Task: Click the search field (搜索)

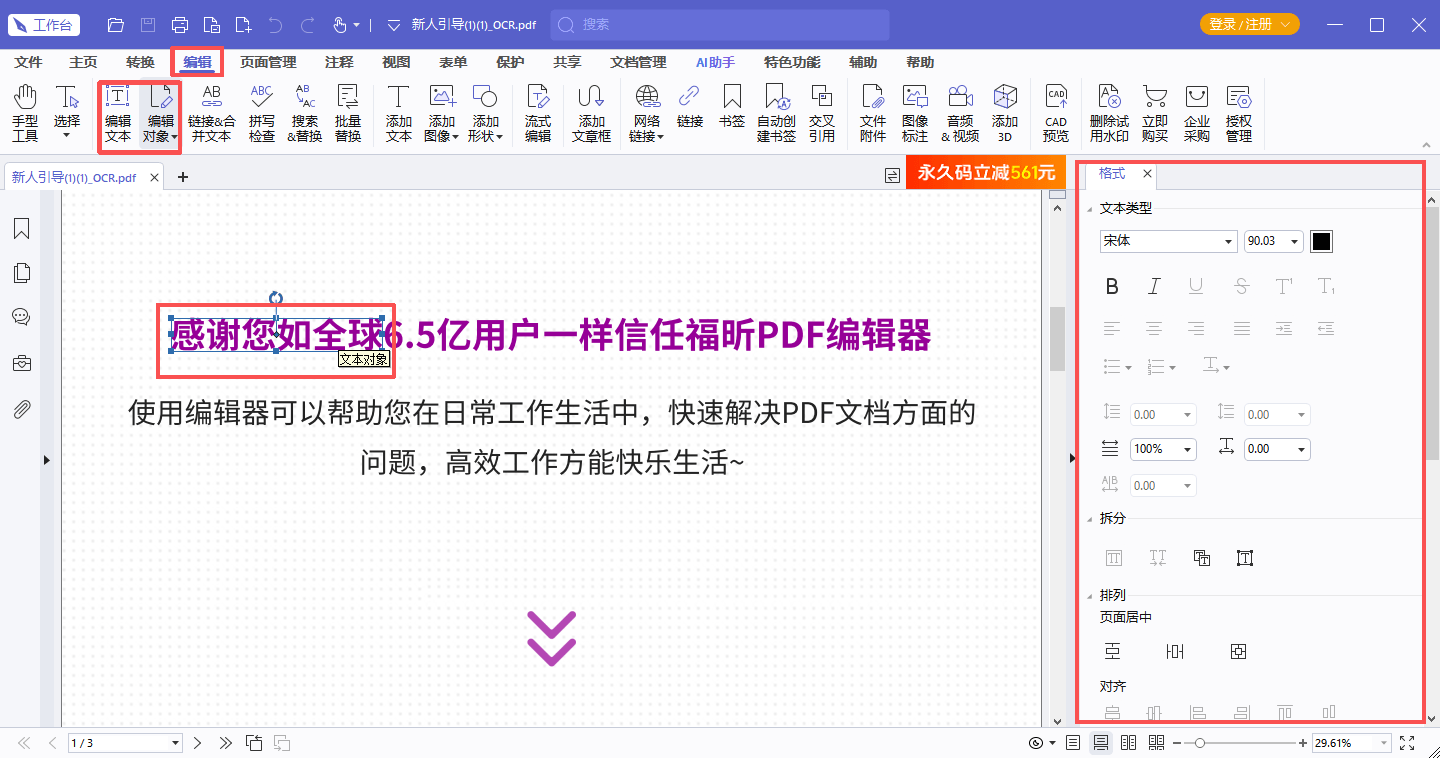Action: pos(720,24)
